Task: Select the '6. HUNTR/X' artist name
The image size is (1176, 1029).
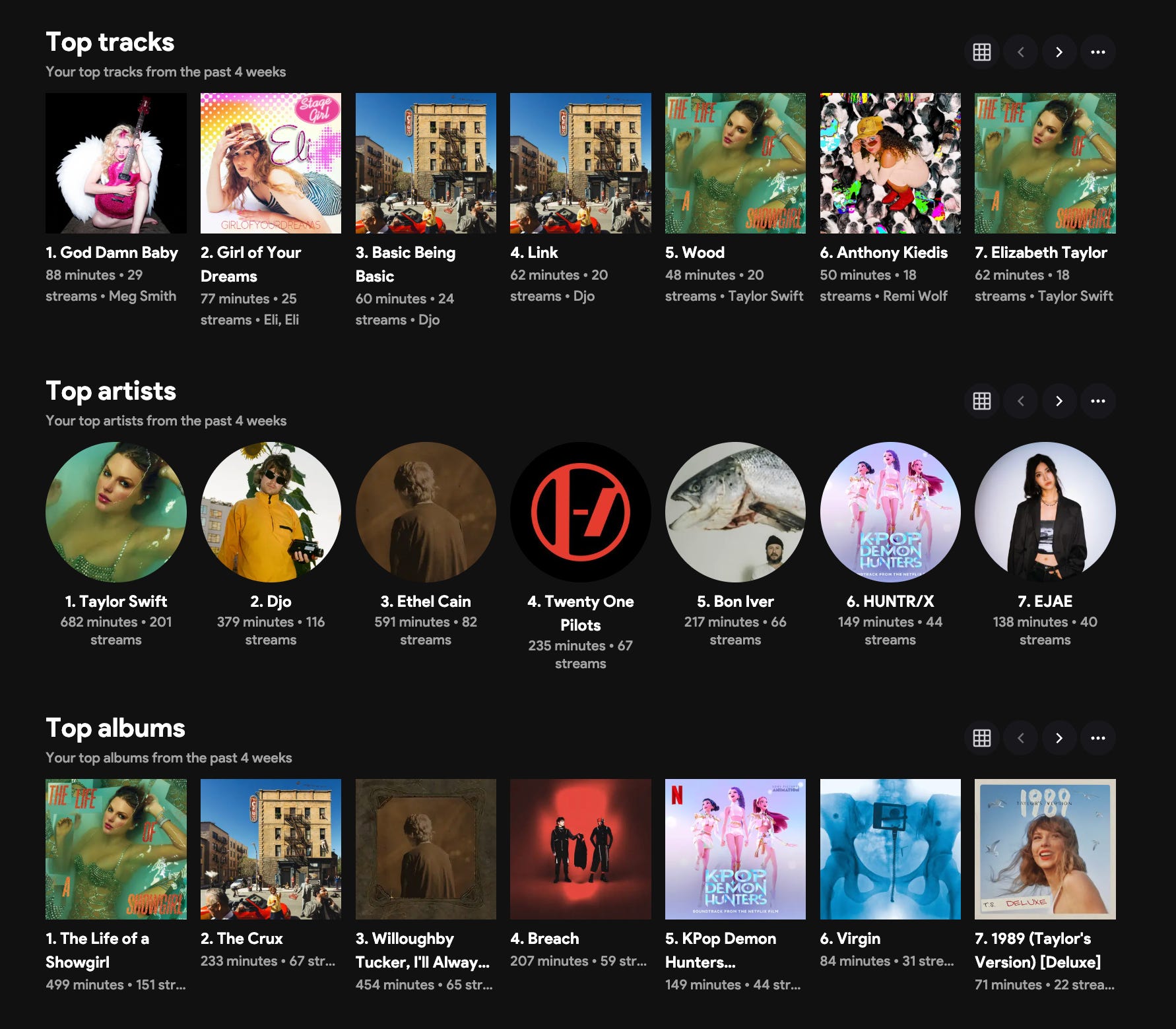Action: click(x=890, y=602)
